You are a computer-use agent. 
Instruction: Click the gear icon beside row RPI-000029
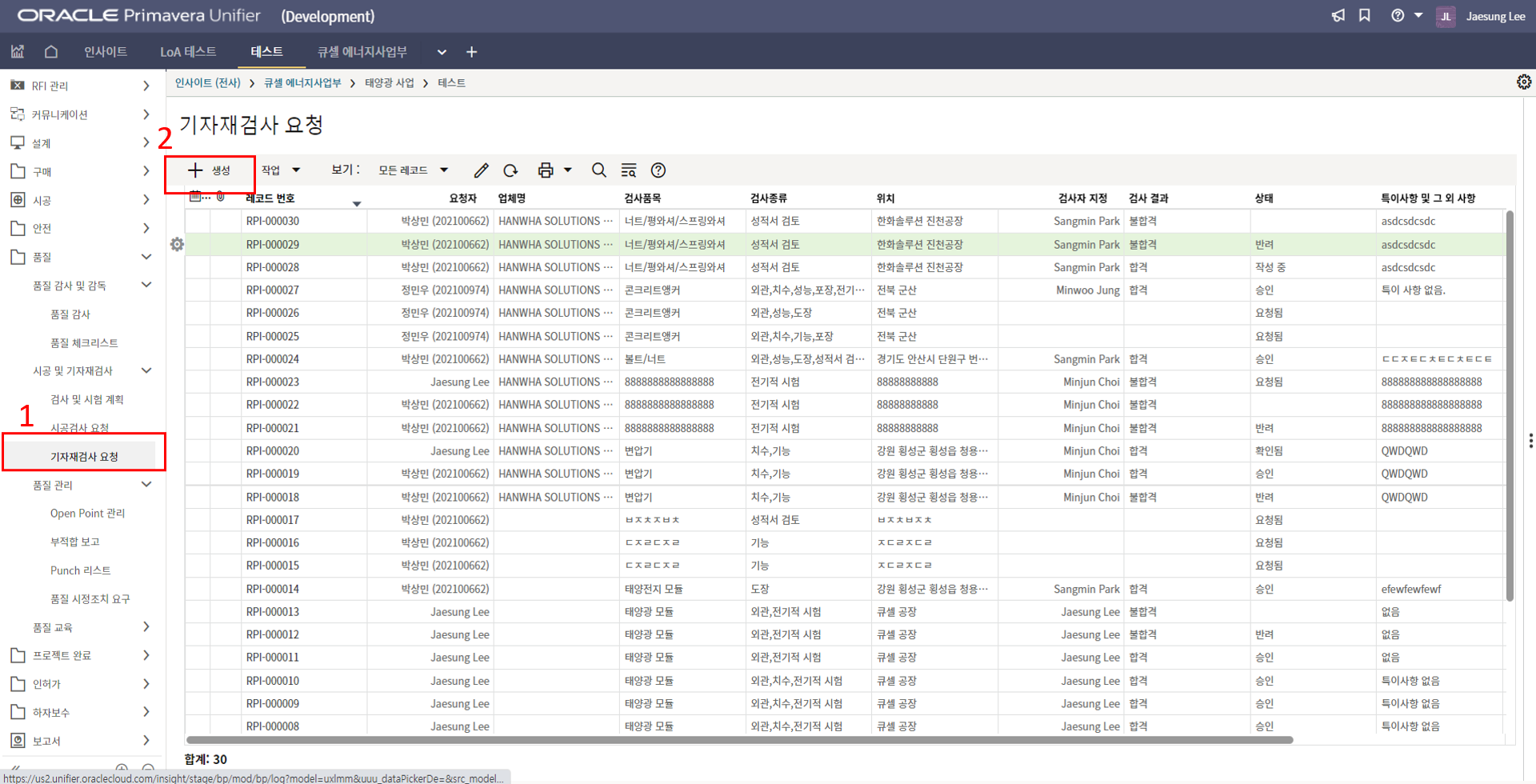coord(177,245)
